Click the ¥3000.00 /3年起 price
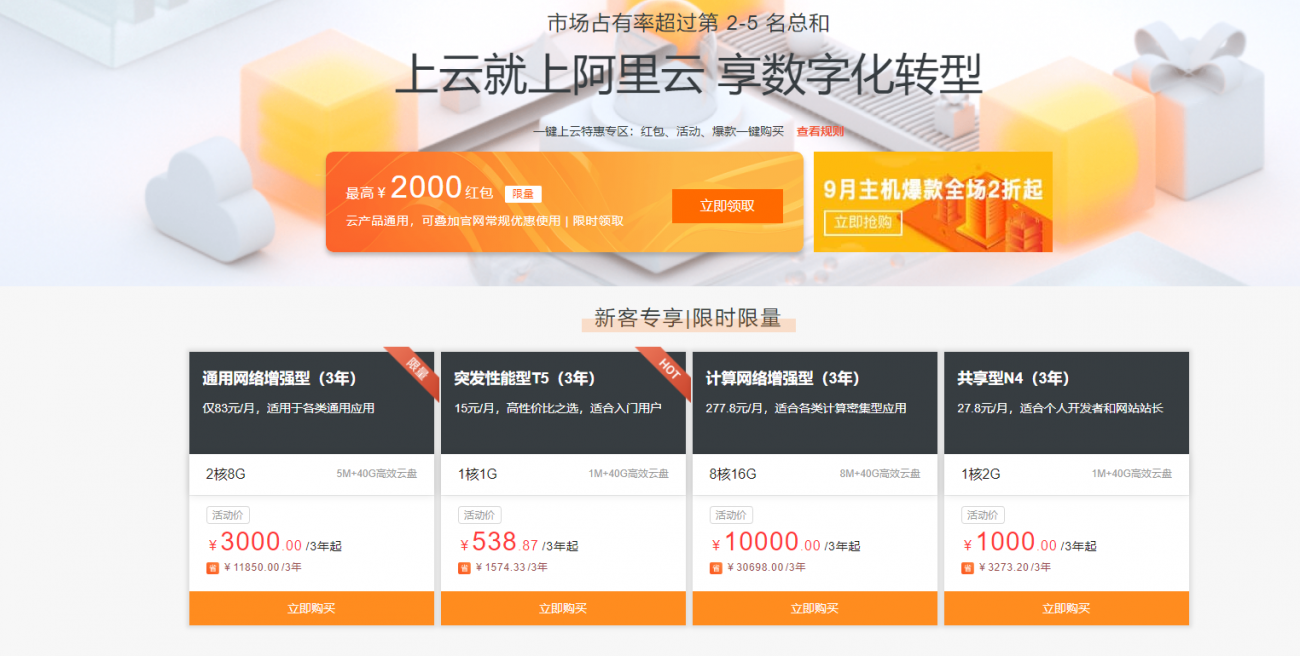The width and height of the screenshot is (1300, 656). 275,543
